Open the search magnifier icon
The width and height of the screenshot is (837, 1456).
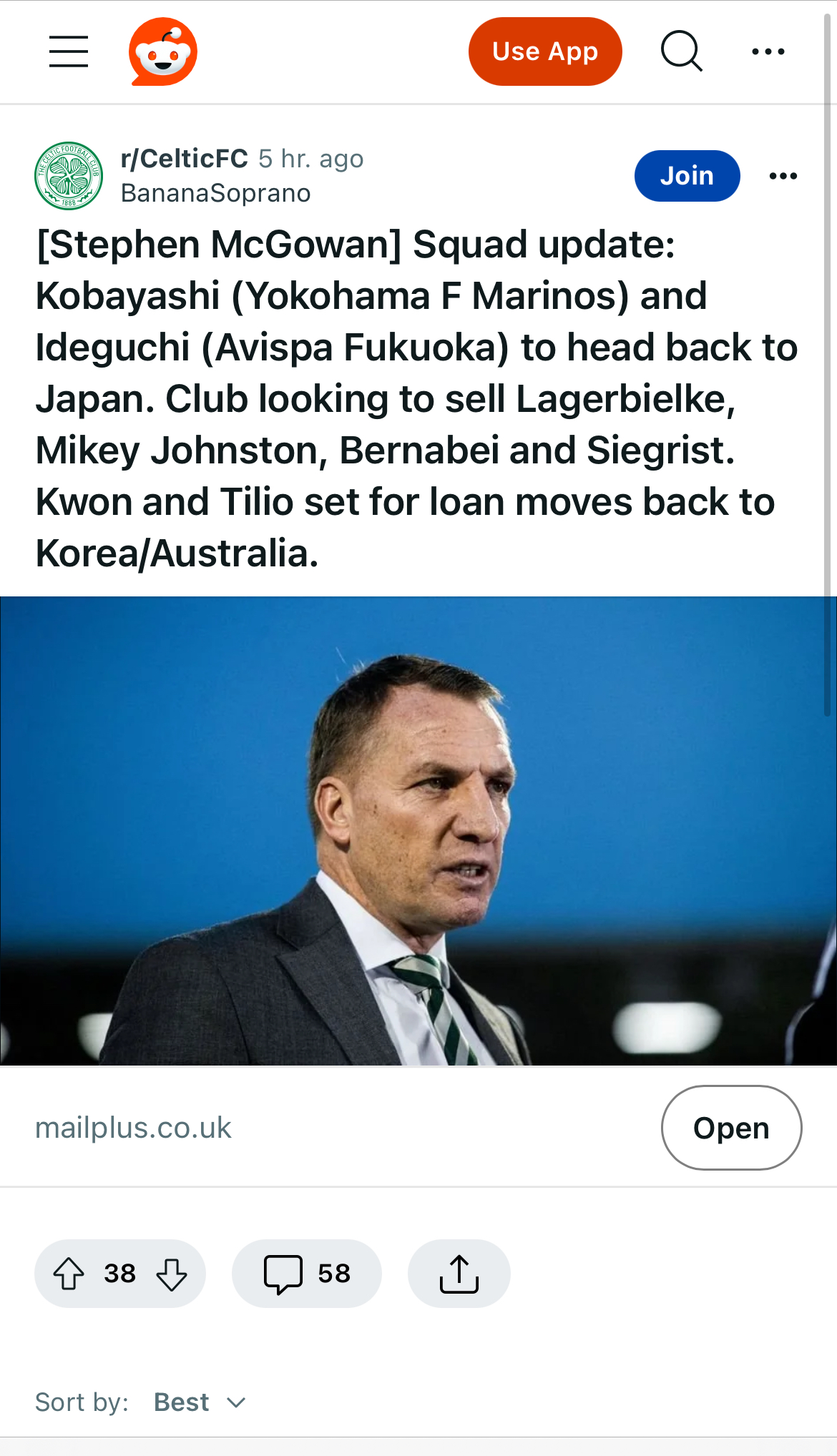[x=681, y=51]
